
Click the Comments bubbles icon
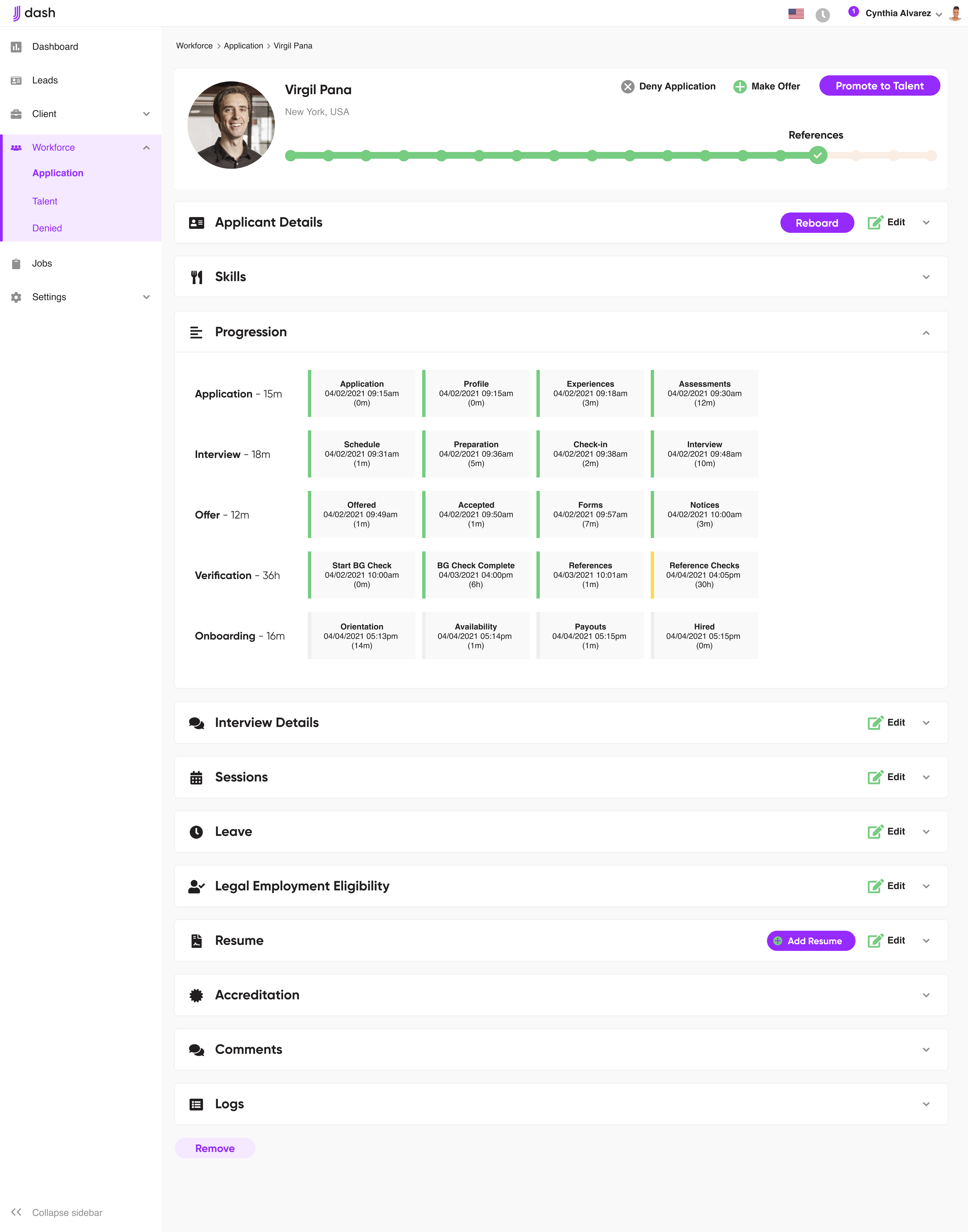197,1050
